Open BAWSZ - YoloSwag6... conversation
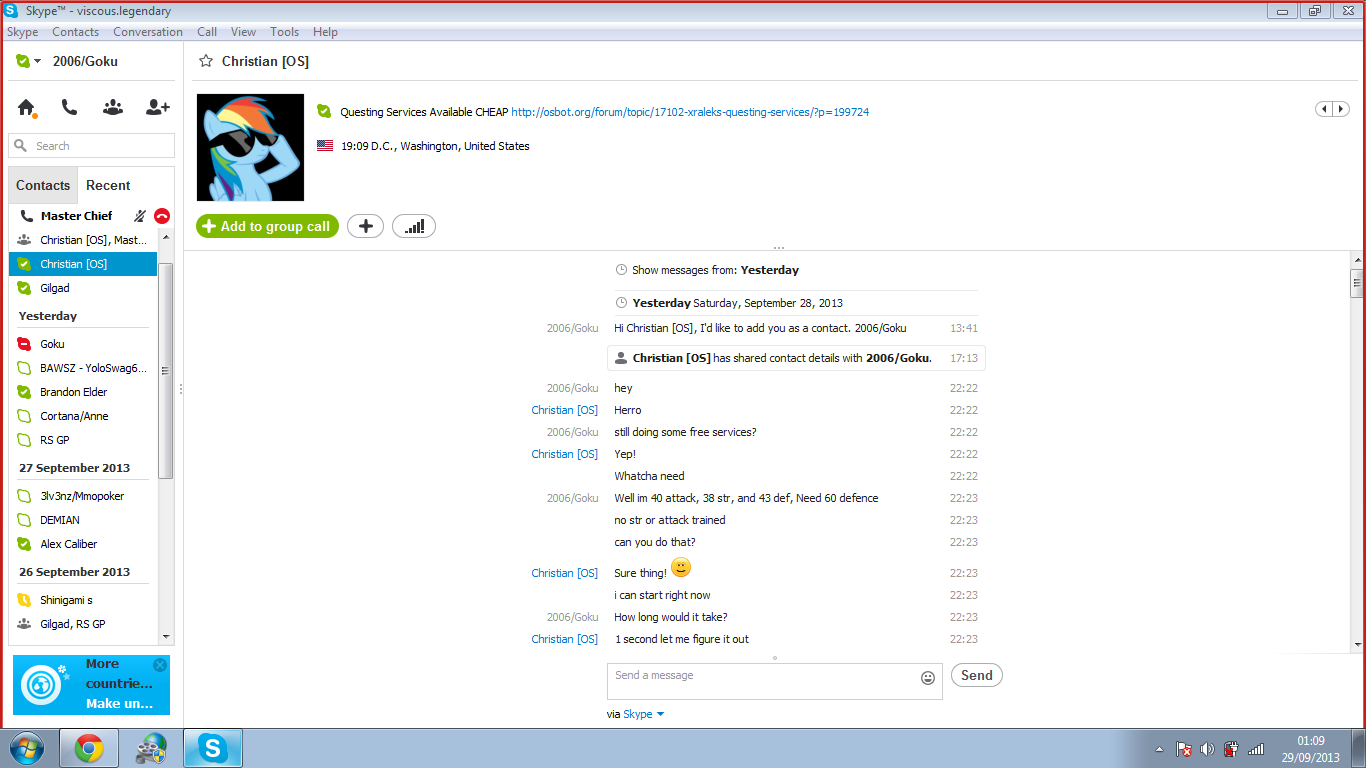This screenshot has width=1366, height=768. point(83,368)
